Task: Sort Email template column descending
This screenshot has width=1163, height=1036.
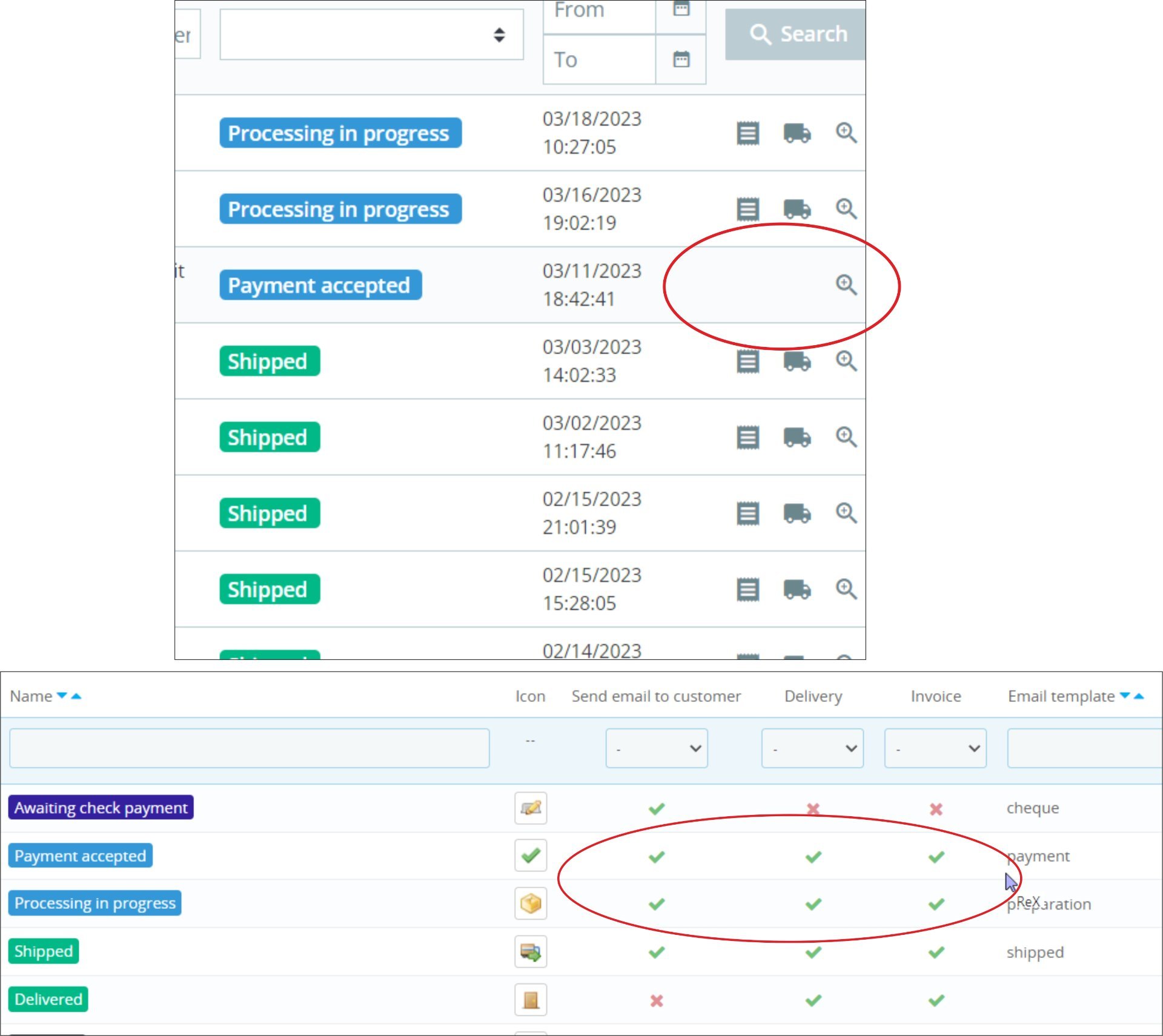Action: coord(1125,696)
